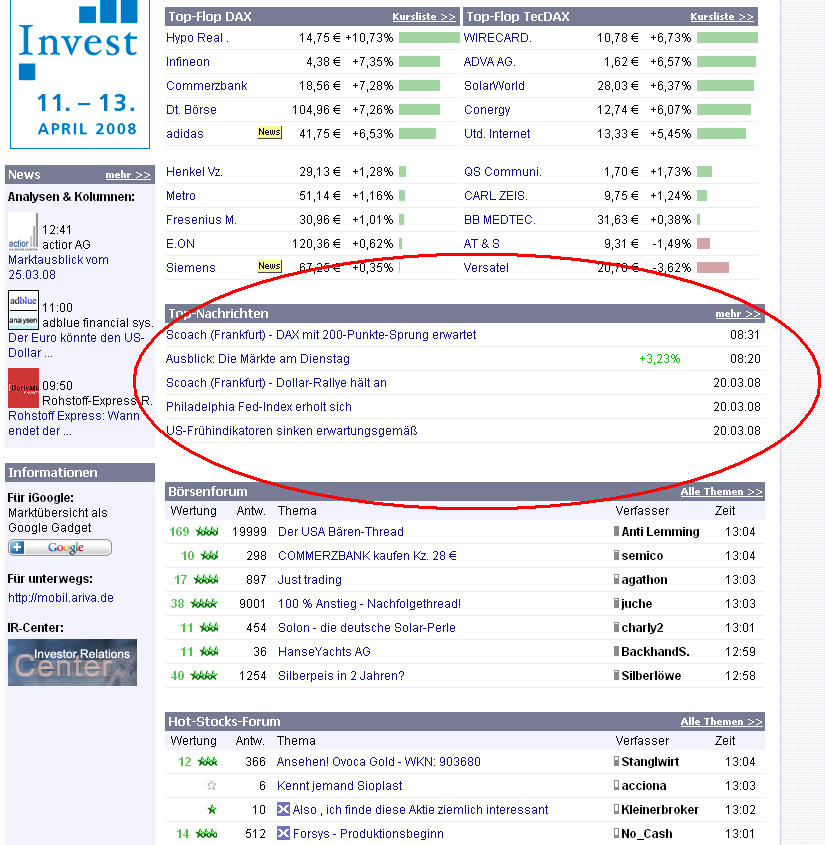
Task: Click the user icon beside No_Cash
Action: point(616,833)
